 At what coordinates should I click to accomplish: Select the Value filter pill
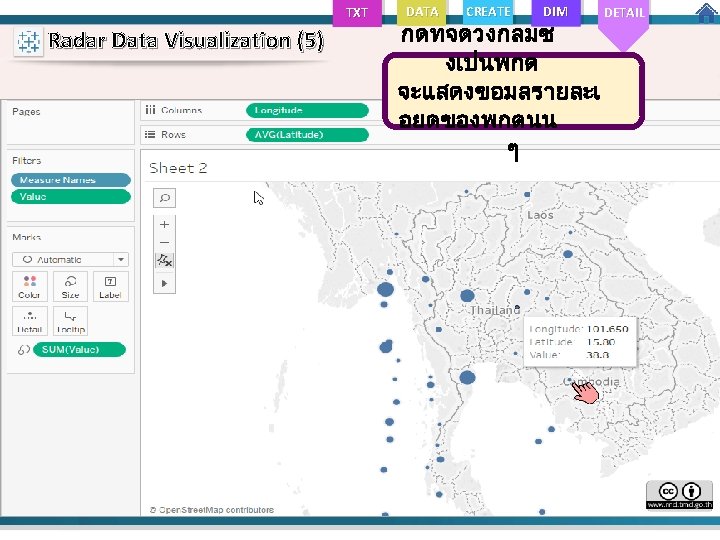pos(71,197)
